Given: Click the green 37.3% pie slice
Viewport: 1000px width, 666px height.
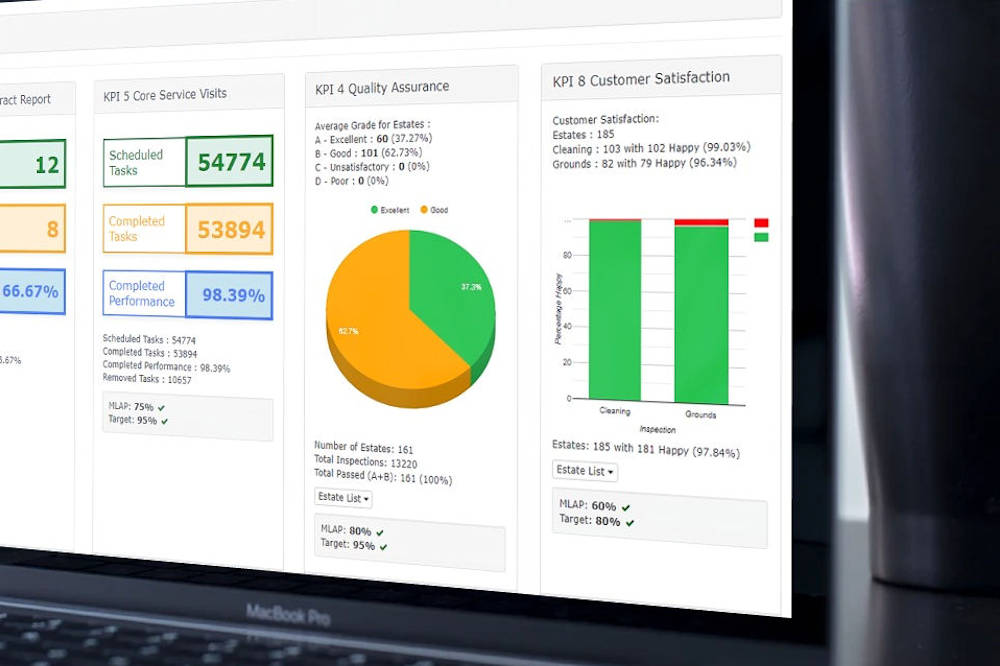Looking at the screenshot, I should coord(450,295).
